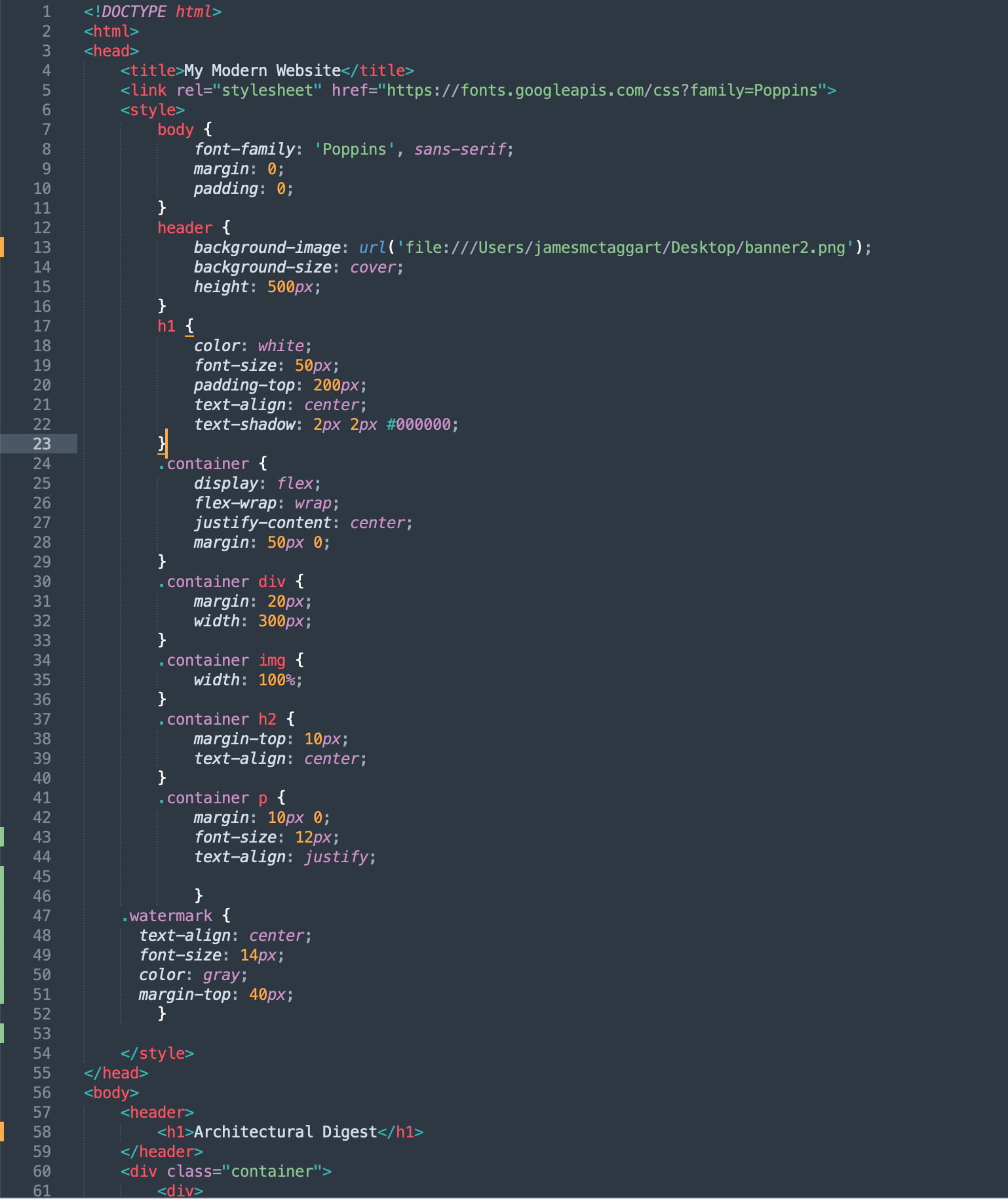Click the 'justify' text-align value
This screenshot has width=1008, height=1199.
336,856
